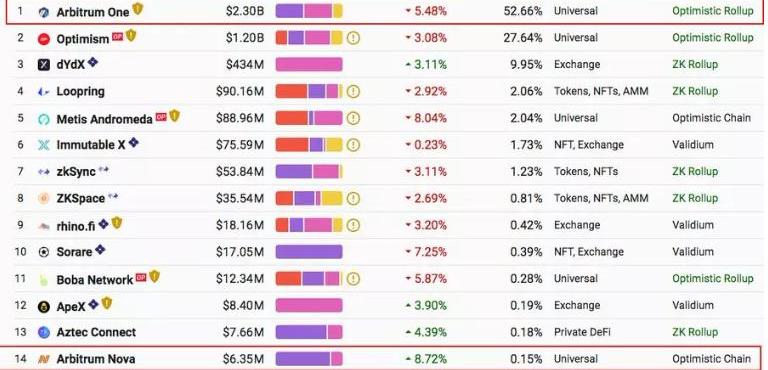Image resolution: width=768 pixels, height=370 pixels.
Task: Open the Arbitrum One project link
Action: [93, 12]
